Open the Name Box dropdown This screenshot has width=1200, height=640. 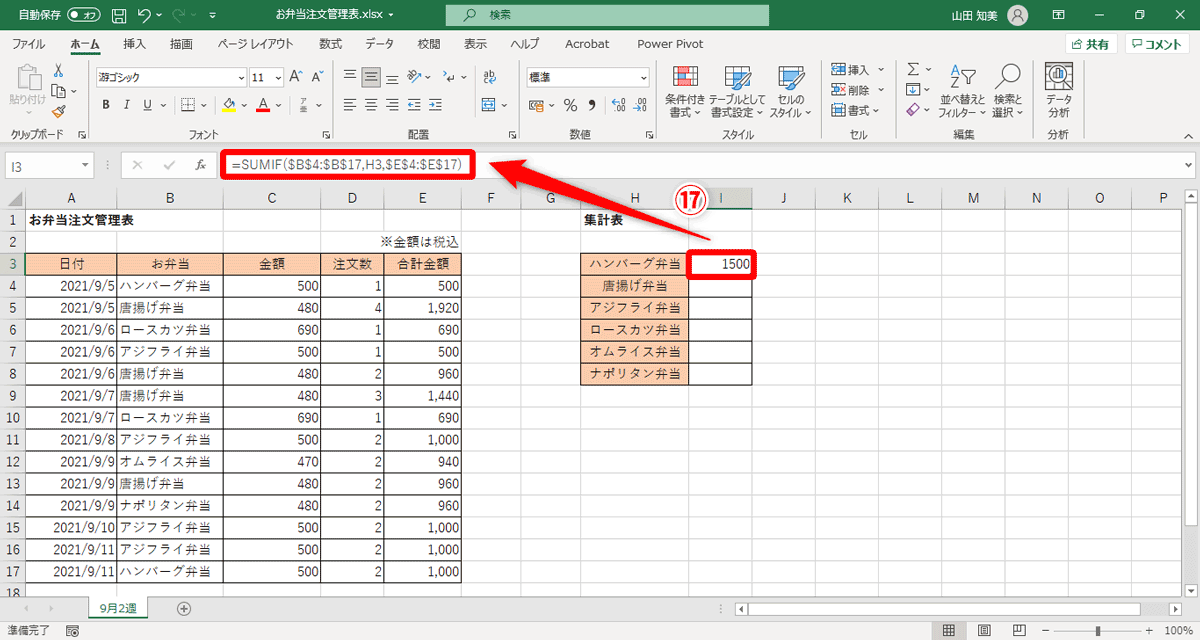85,165
